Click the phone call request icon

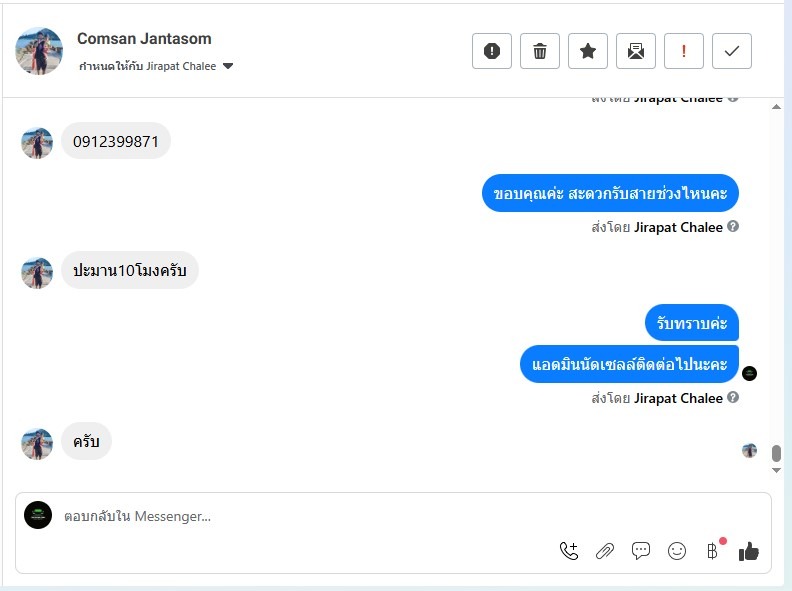(x=569, y=551)
